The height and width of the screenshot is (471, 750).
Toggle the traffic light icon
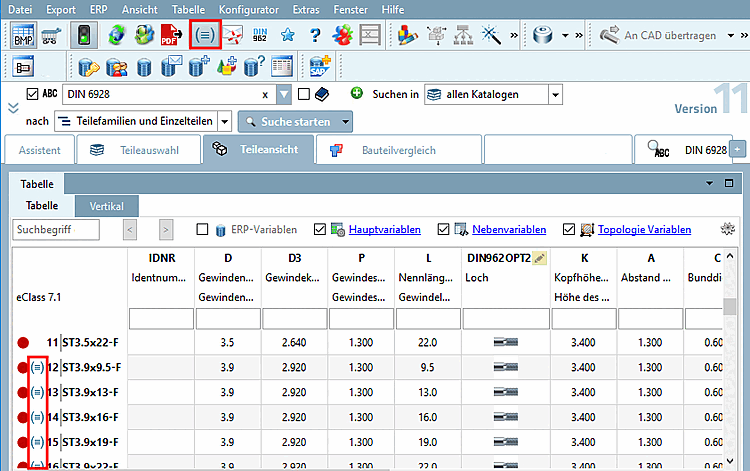tap(84, 35)
